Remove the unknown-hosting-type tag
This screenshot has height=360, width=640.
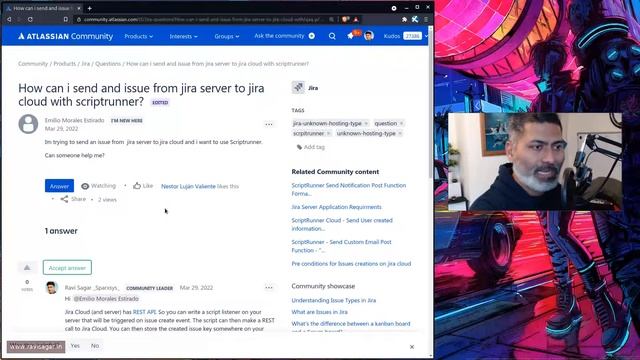point(400,133)
